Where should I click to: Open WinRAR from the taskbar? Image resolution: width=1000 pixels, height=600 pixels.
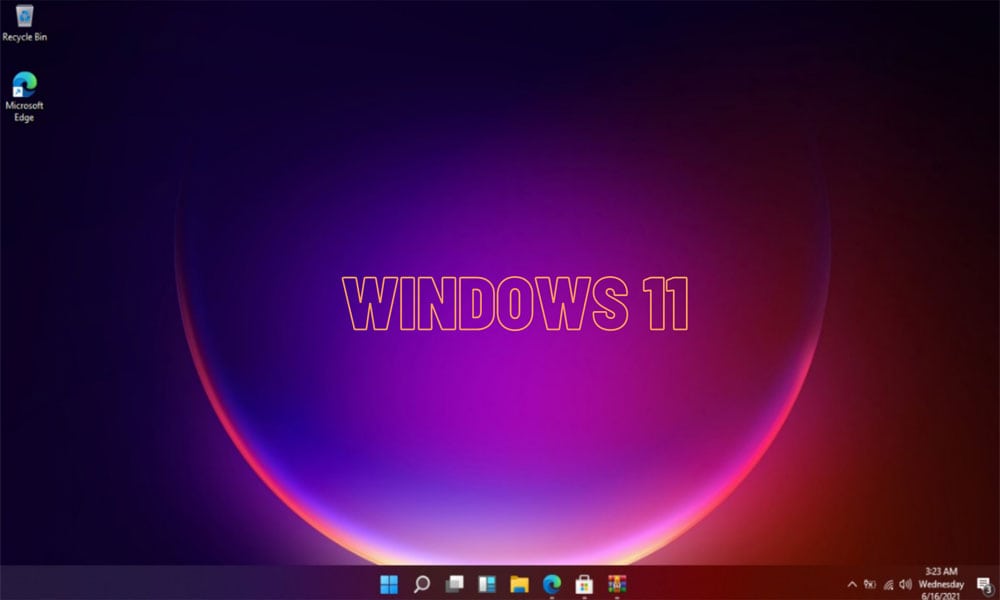tap(617, 584)
